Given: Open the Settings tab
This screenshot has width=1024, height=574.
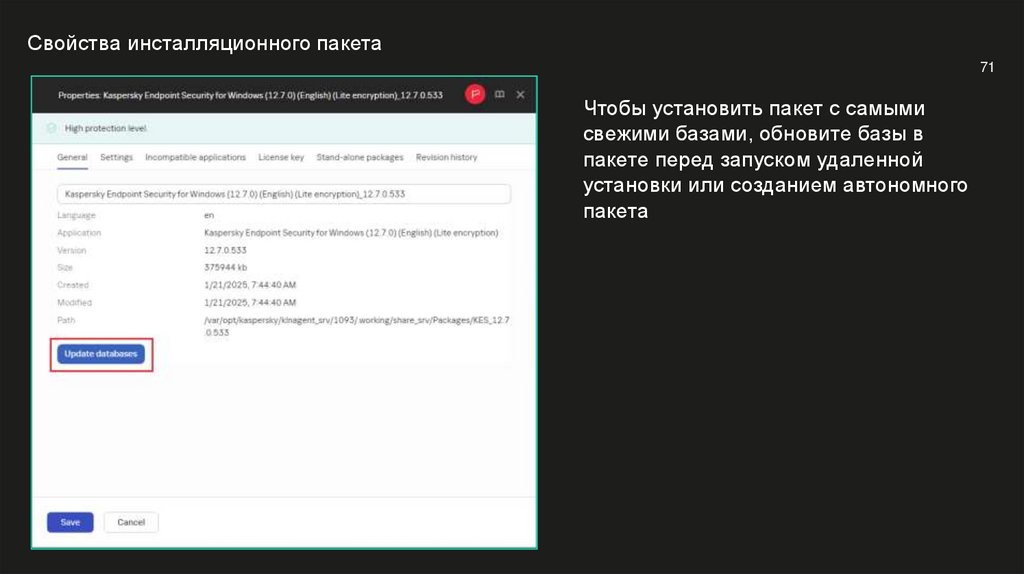Looking at the screenshot, I should [x=116, y=157].
